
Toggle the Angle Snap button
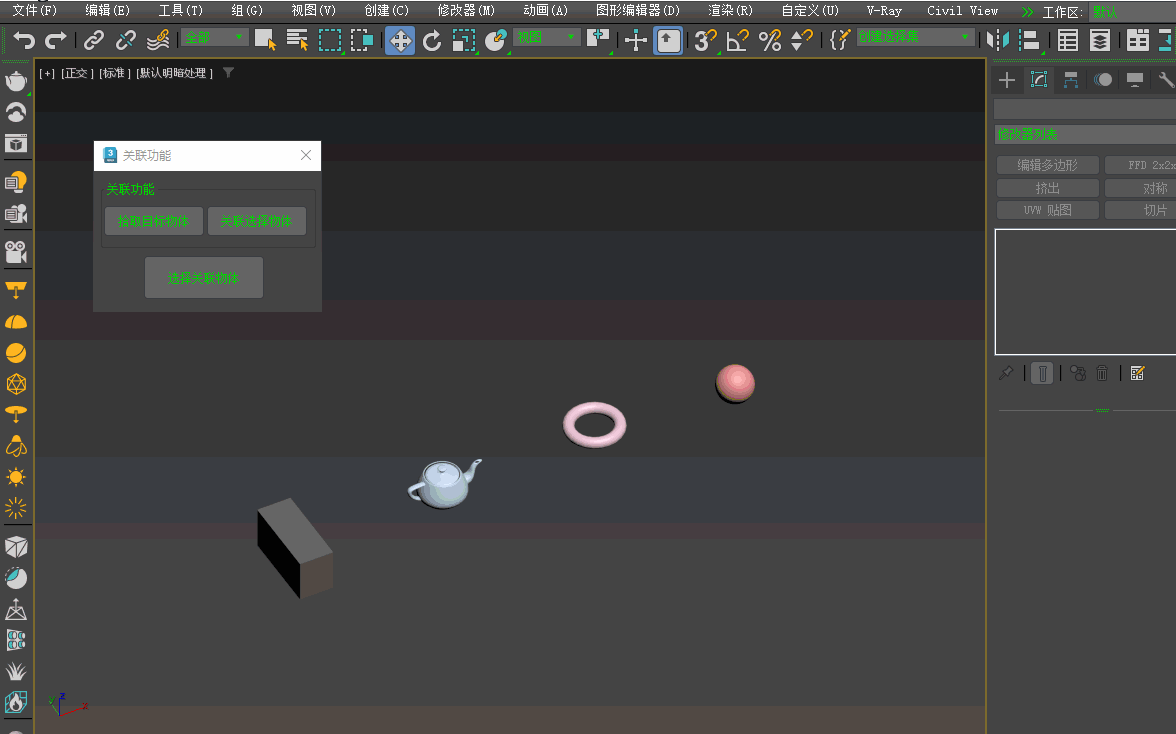coord(738,40)
